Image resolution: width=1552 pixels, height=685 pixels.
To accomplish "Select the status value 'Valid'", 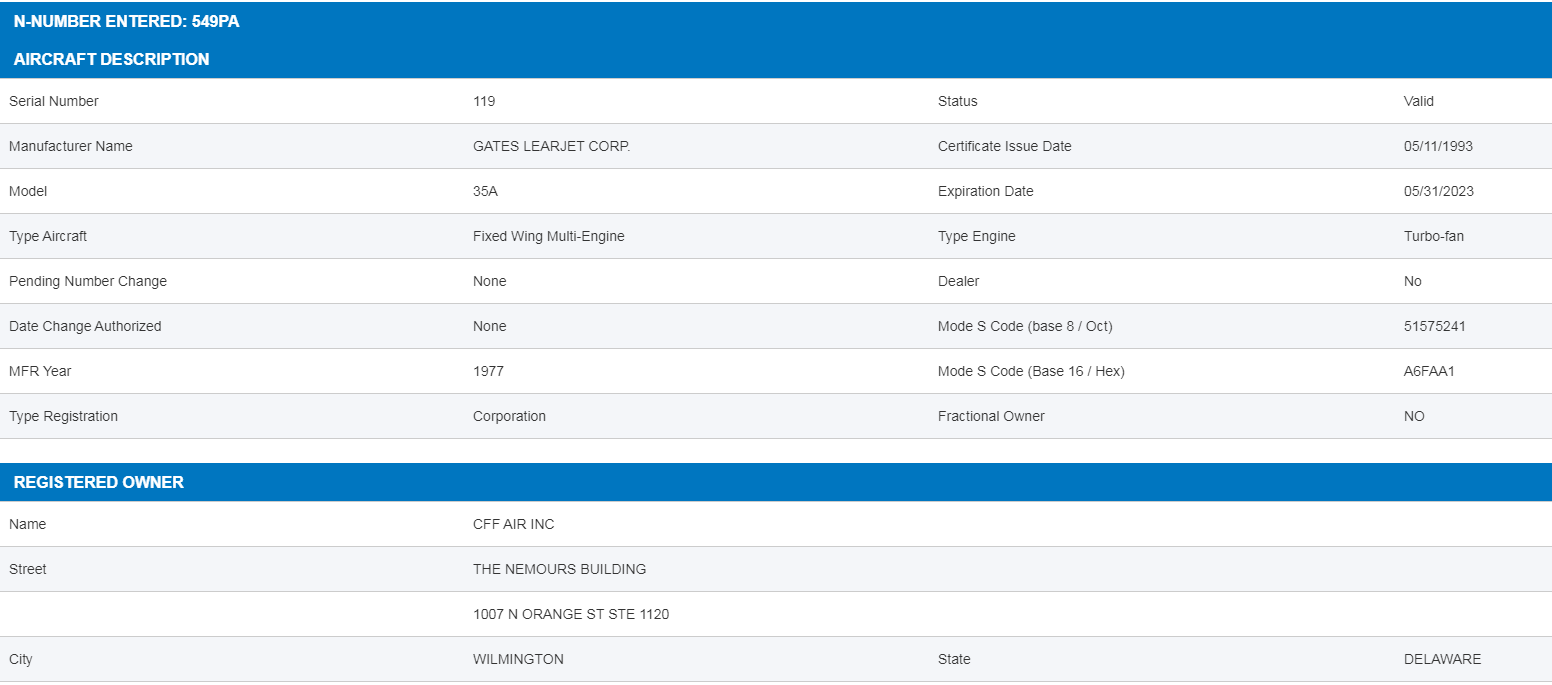I will click(x=1419, y=101).
